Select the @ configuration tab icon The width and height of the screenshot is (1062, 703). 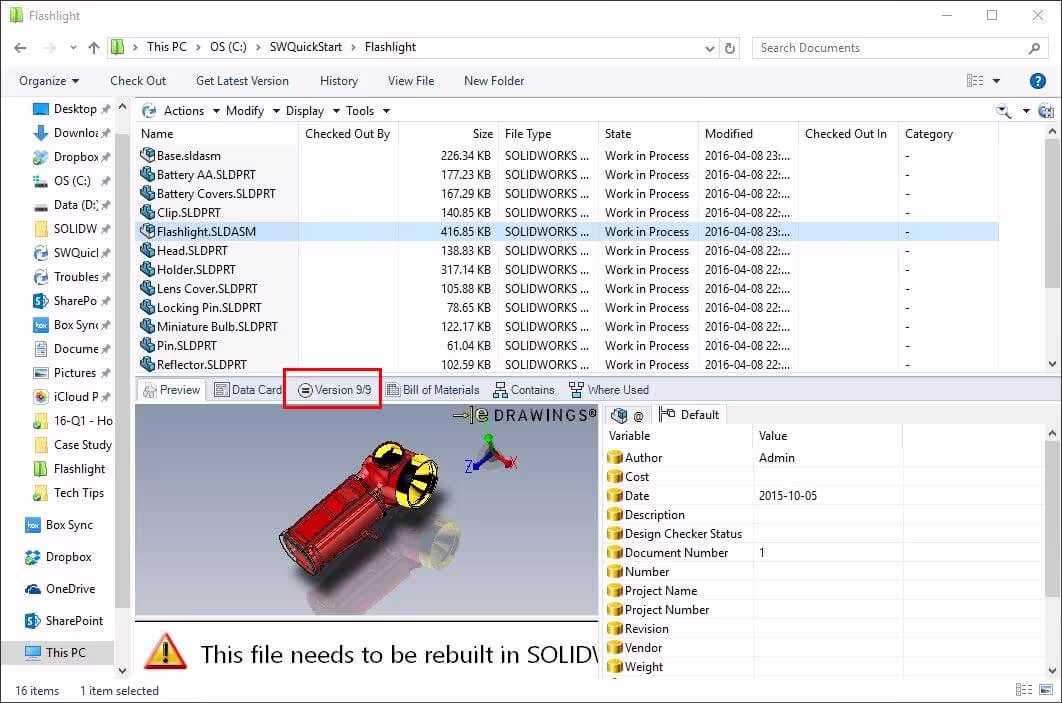[626, 415]
